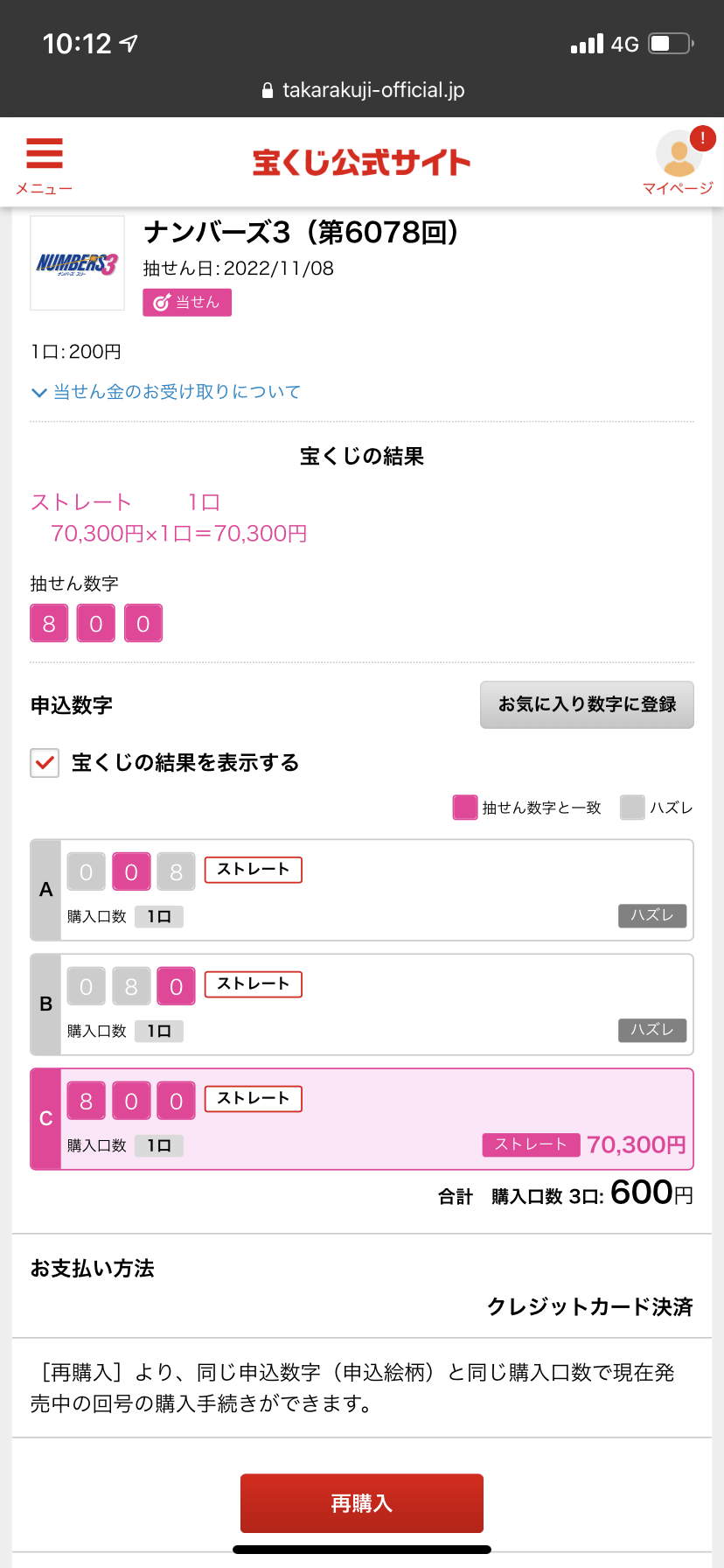
Task: Tap the lock icon in address bar
Action: [268, 91]
